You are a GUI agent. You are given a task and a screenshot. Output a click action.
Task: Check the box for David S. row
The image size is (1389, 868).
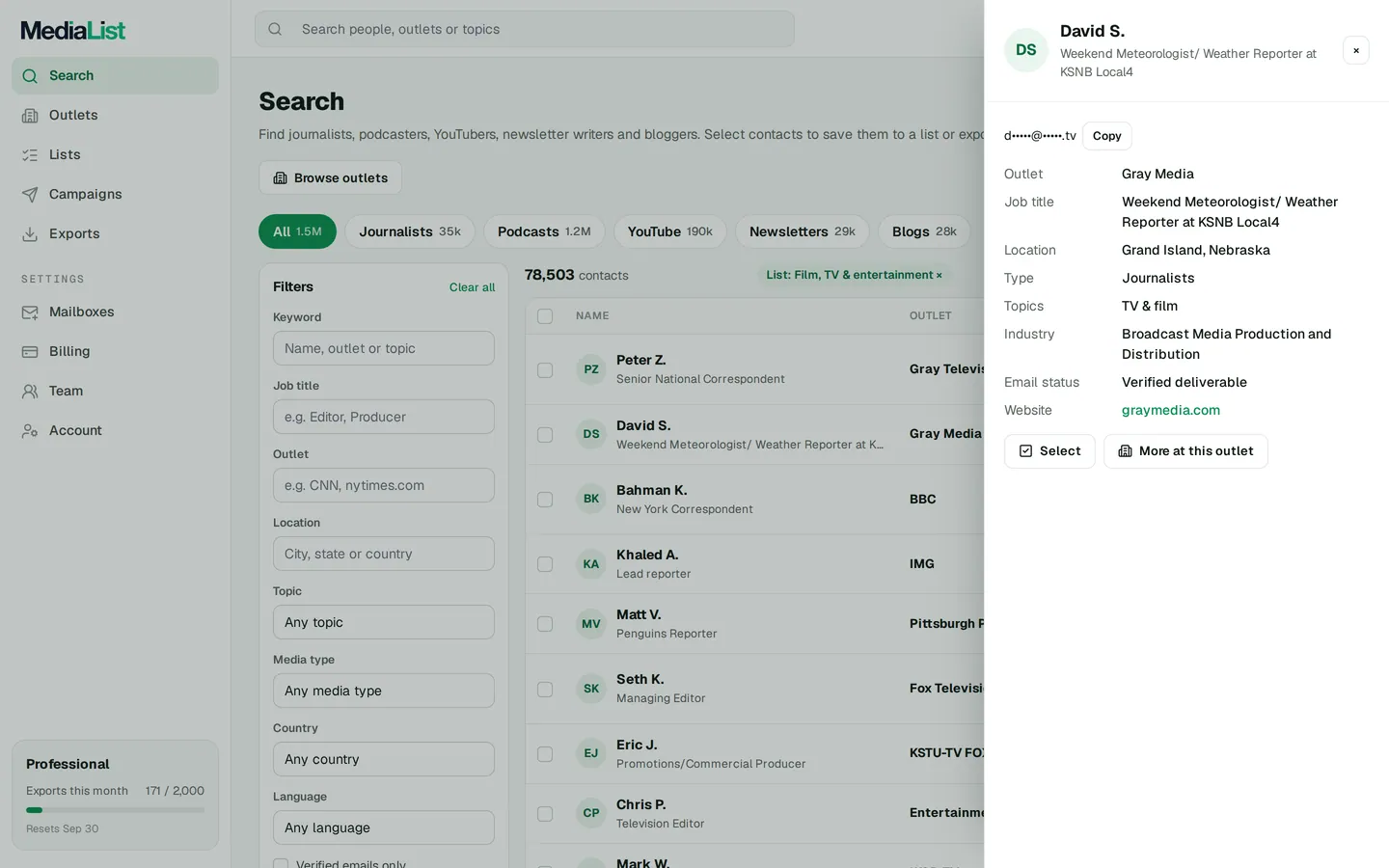point(545,435)
